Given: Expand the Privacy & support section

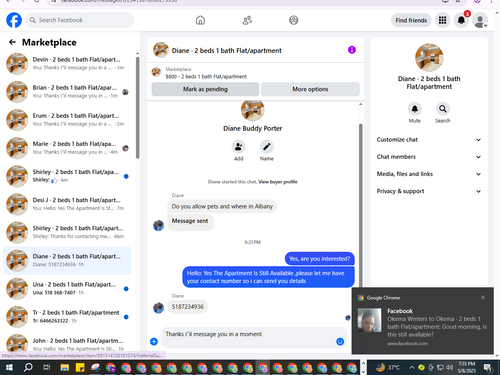Looking at the screenshot, I should click(429, 191).
